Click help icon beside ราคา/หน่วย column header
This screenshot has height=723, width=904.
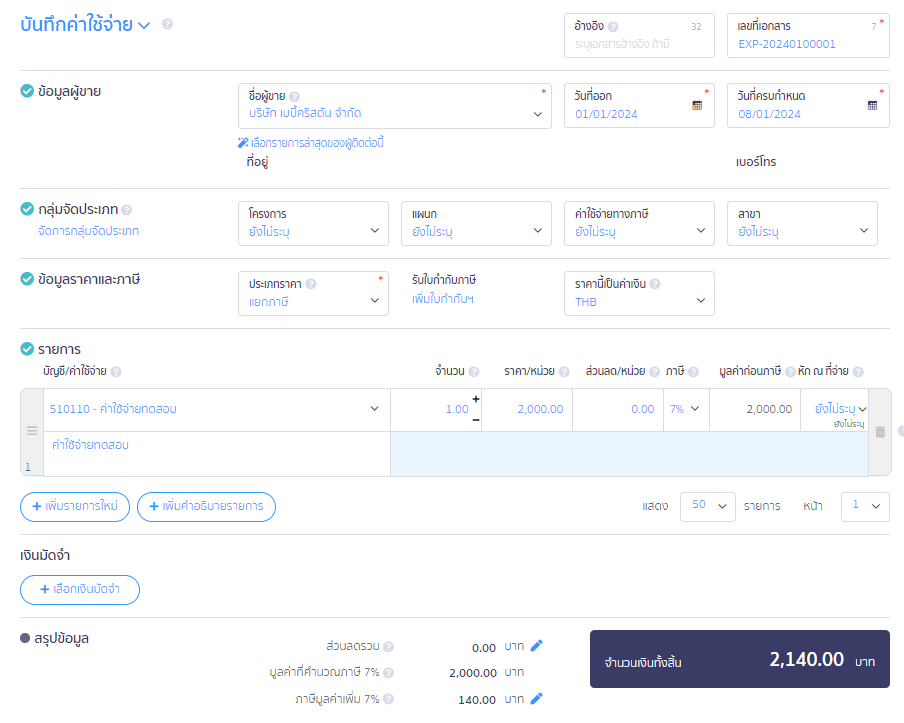[x=564, y=372]
